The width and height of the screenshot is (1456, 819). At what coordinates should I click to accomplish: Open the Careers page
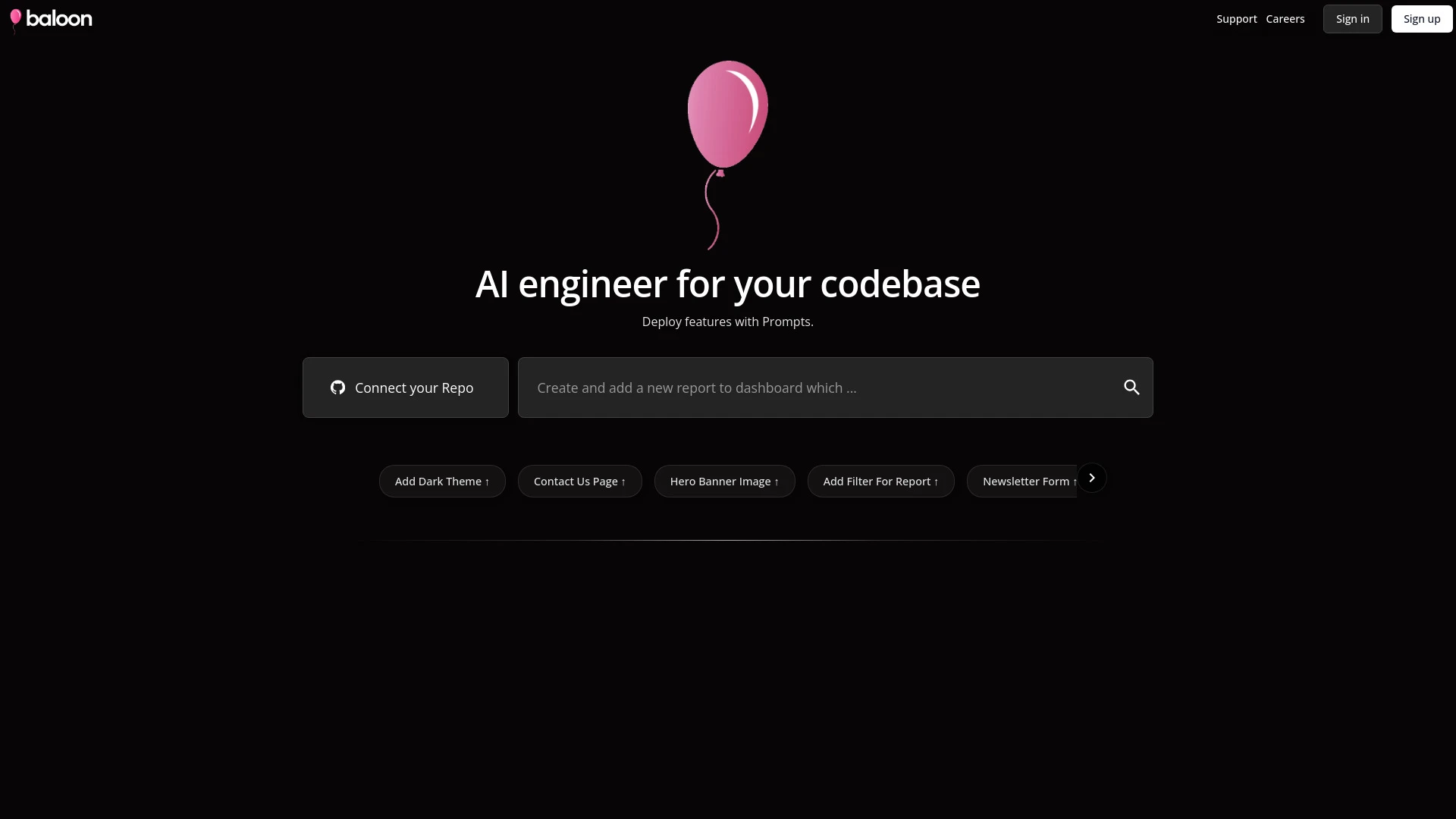point(1285,18)
